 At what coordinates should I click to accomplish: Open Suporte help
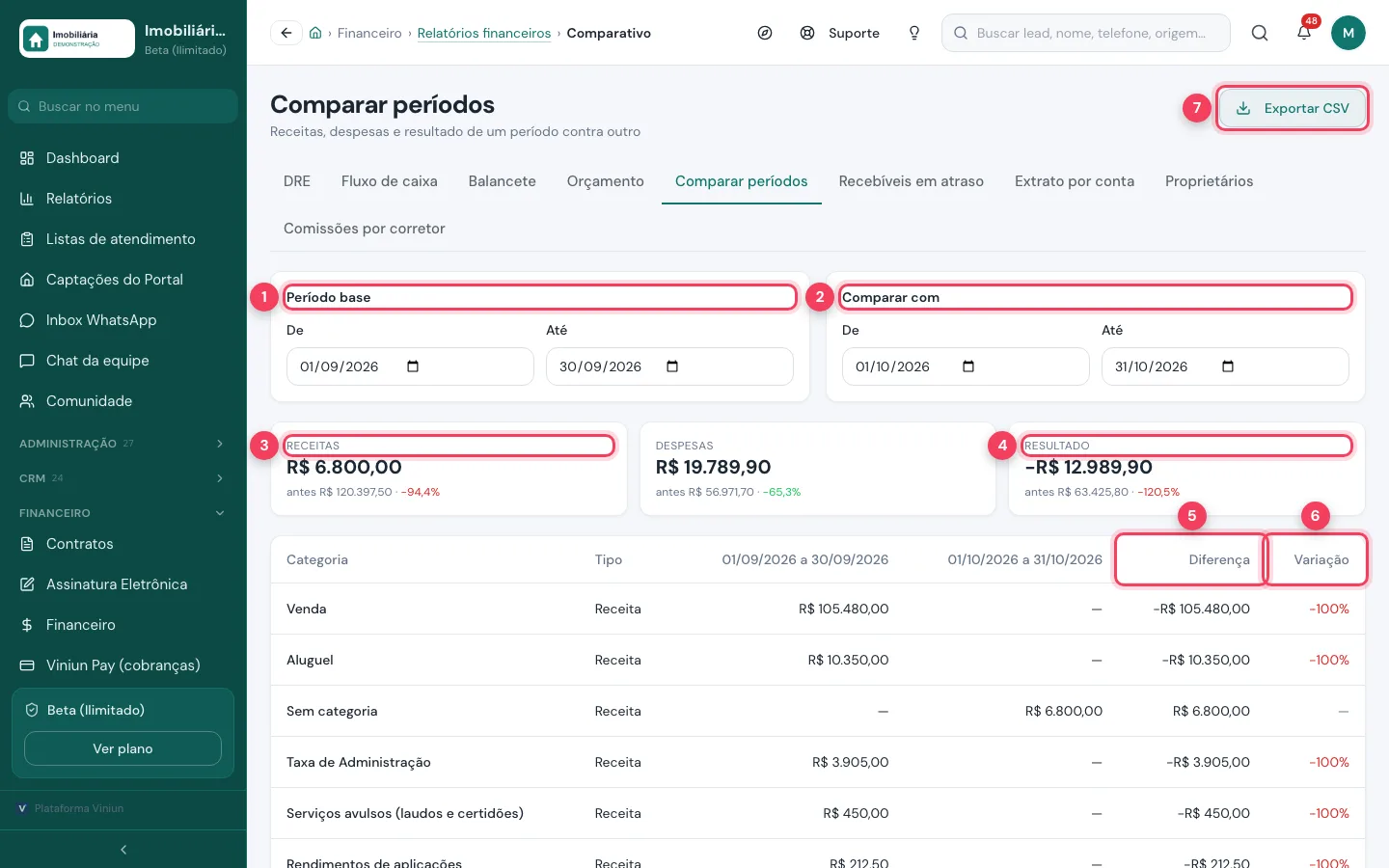840,33
